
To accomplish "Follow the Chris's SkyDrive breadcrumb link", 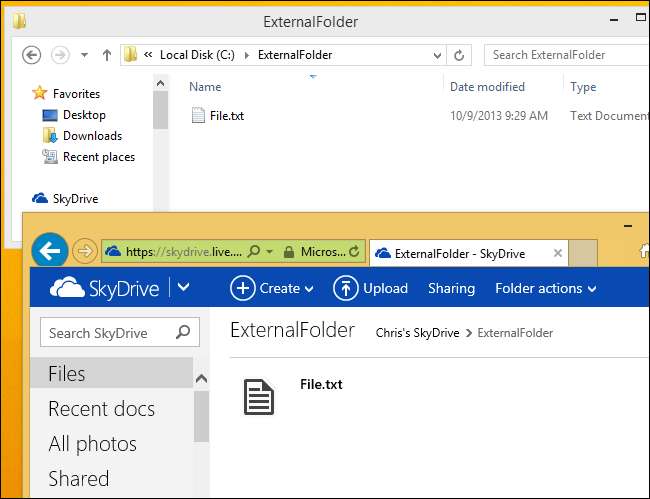I will click(419, 332).
